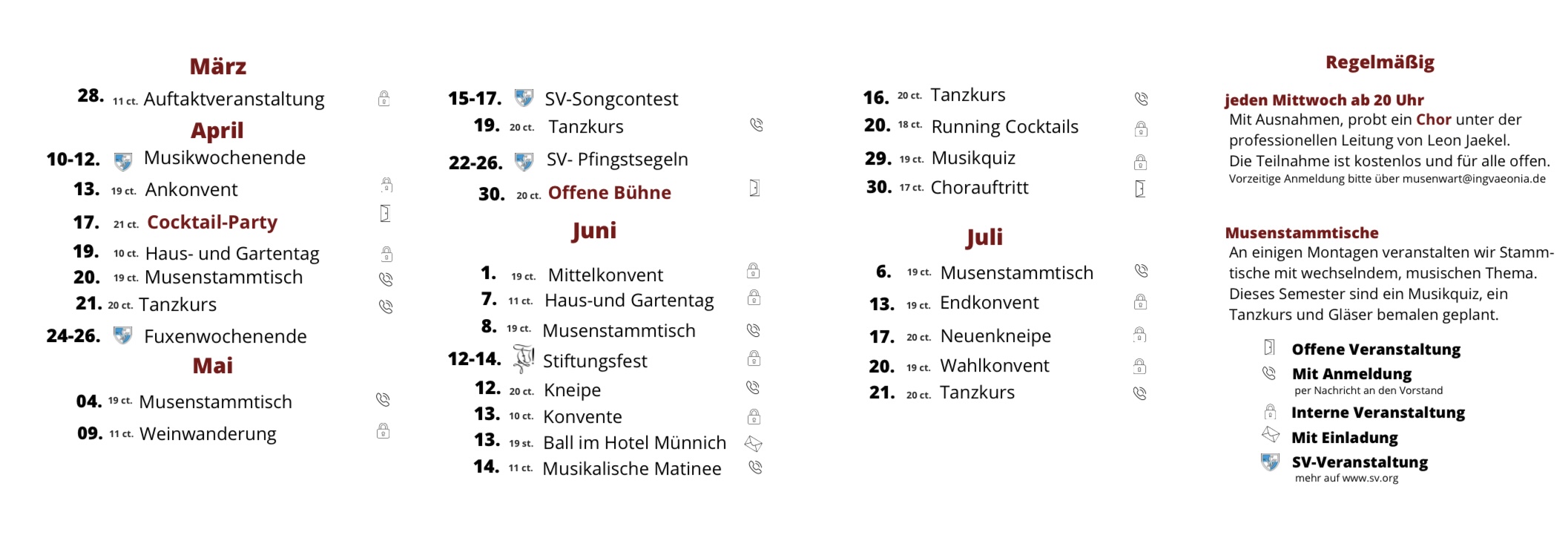Open the red Offene Bühne event title
Viewport: 1568px width, 552px height.
click(x=610, y=193)
